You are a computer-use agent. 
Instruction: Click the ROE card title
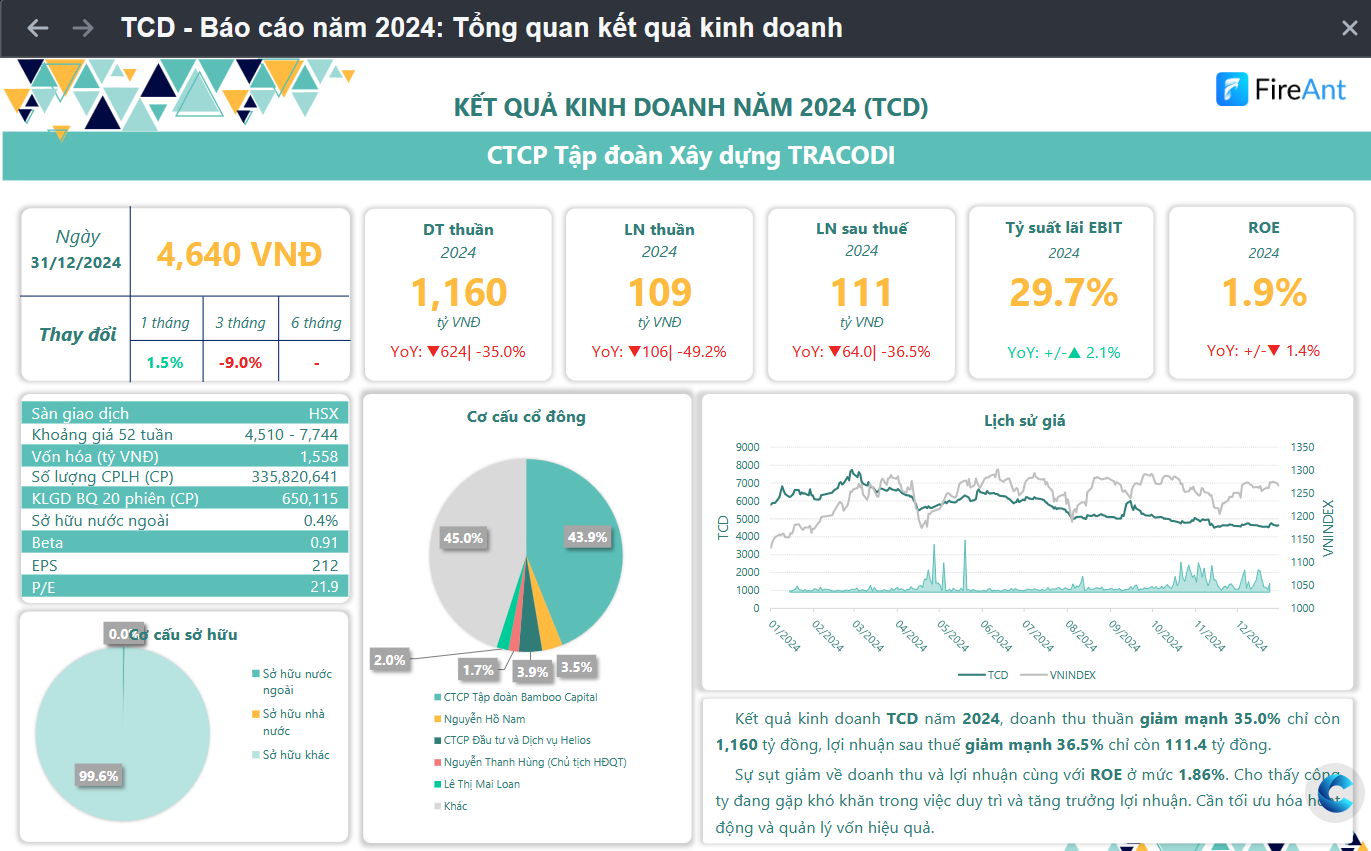1264,227
